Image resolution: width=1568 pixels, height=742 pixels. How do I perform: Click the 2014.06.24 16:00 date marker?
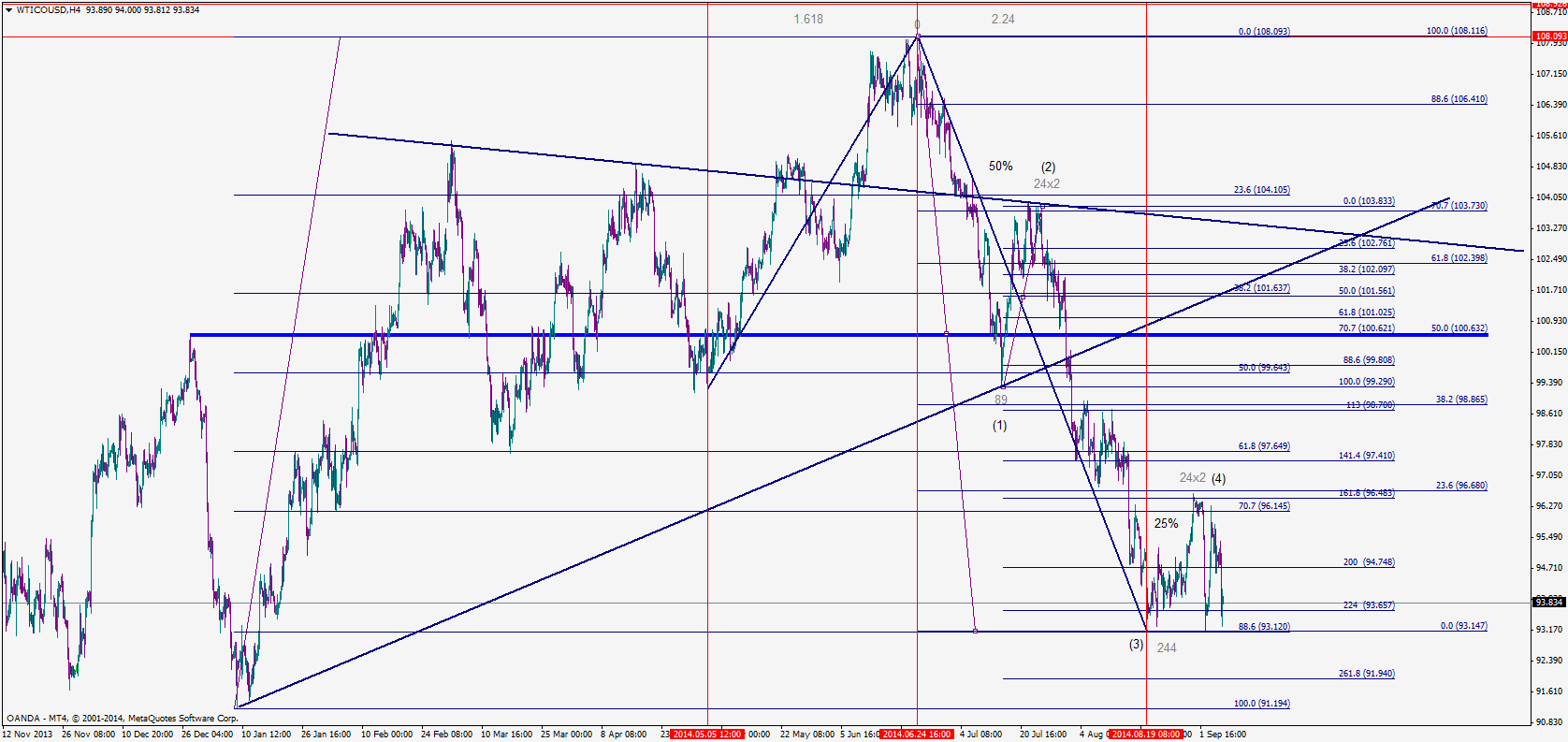click(917, 735)
